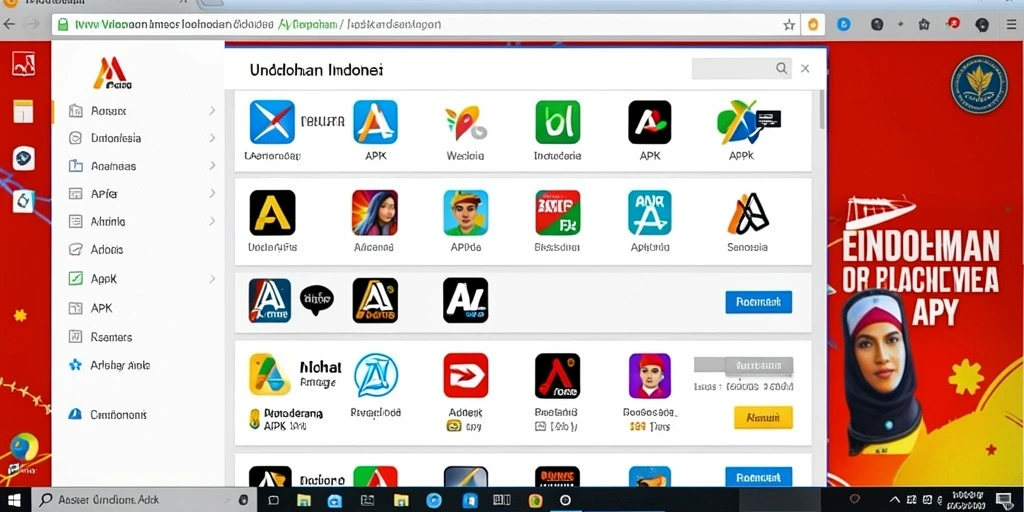Viewport: 1024px width, 512px height.
Task: Expand the Ahinila sidebar chevron
Action: 212,221
